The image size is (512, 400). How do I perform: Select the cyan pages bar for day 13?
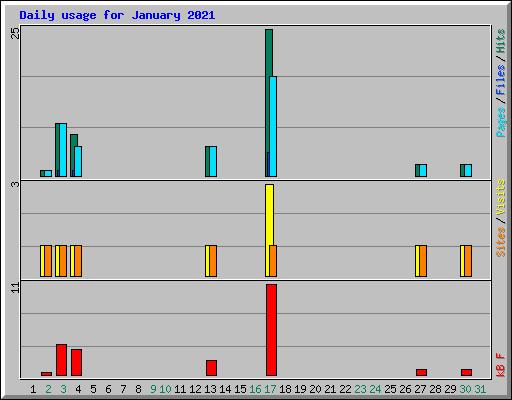click(x=213, y=161)
